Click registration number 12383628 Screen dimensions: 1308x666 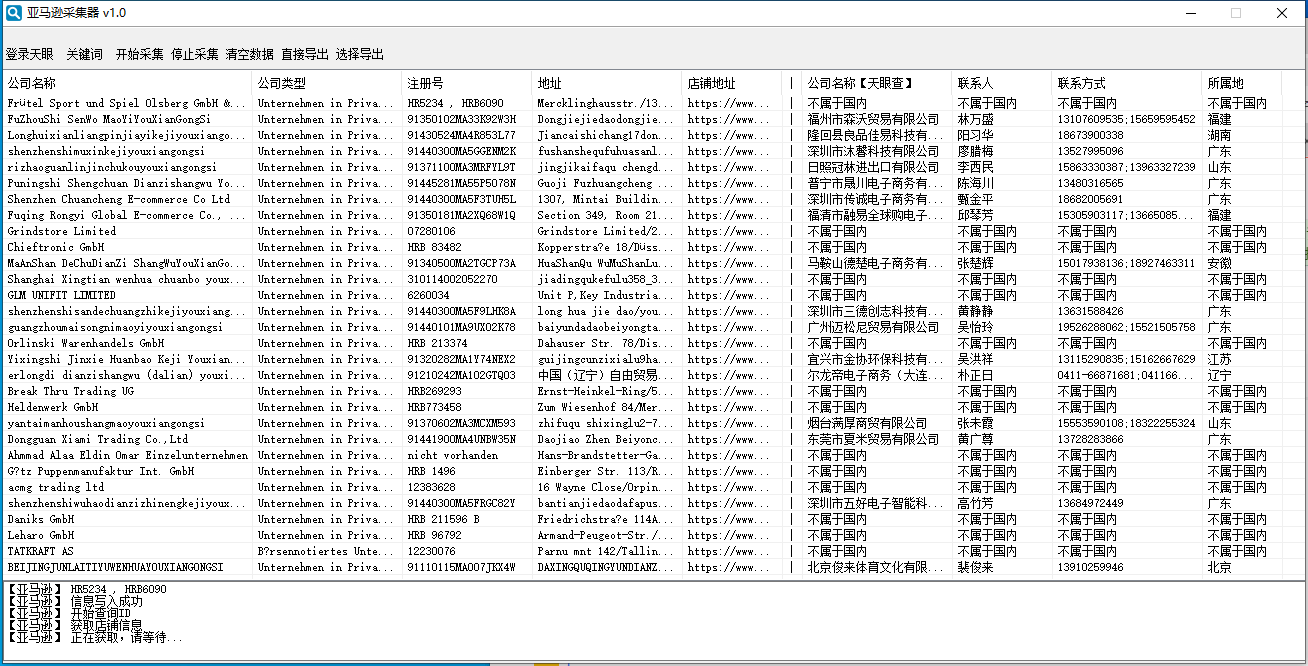tap(431, 487)
